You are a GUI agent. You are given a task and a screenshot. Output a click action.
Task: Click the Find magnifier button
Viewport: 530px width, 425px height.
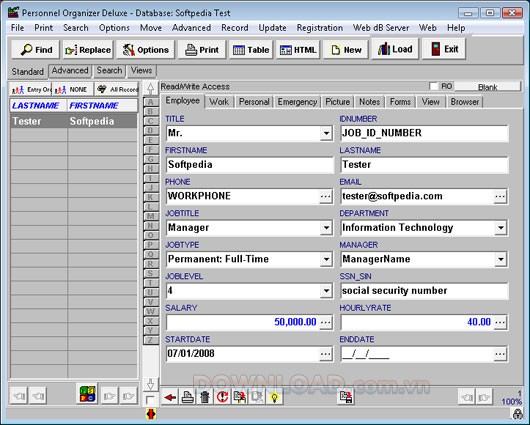tap(35, 50)
